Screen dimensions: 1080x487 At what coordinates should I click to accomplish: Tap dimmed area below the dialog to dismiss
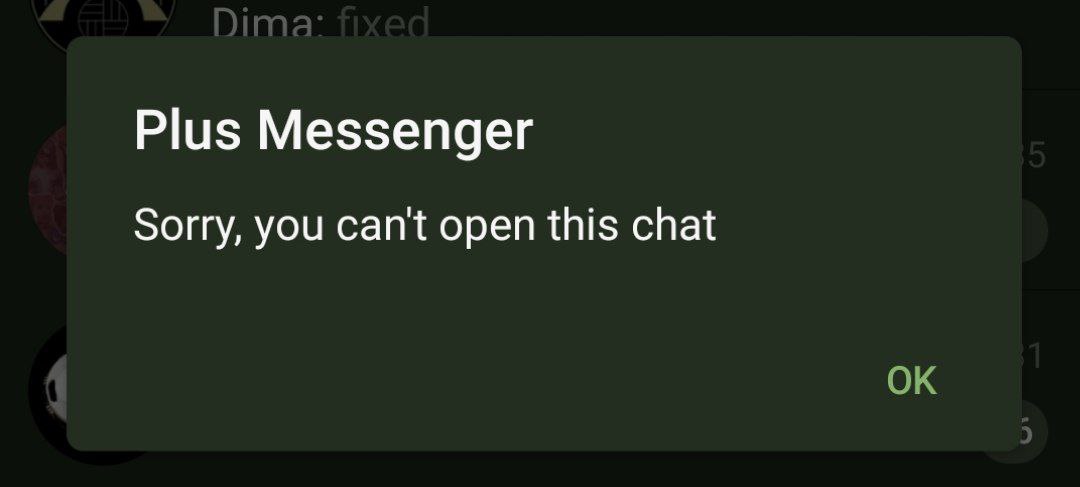tap(540, 470)
